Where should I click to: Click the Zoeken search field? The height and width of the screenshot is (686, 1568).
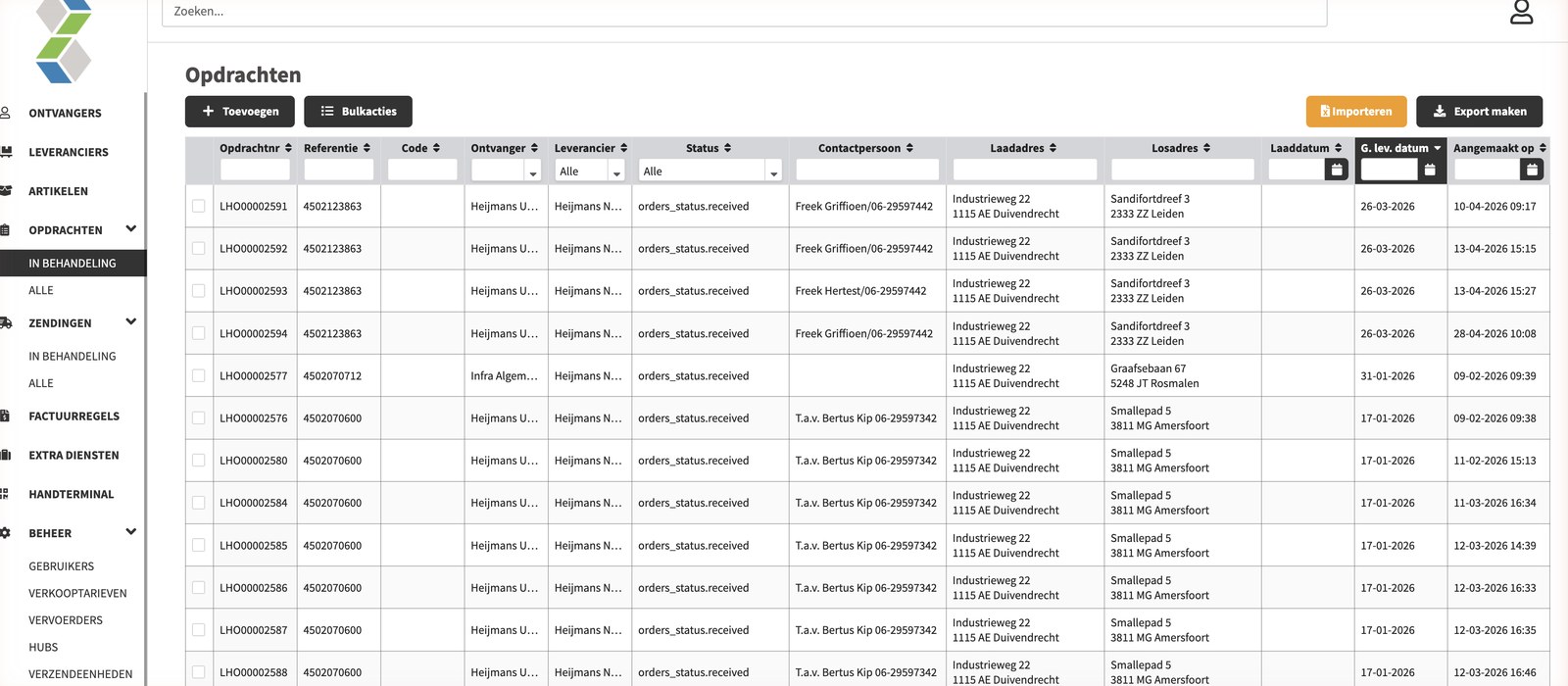(744, 12)
